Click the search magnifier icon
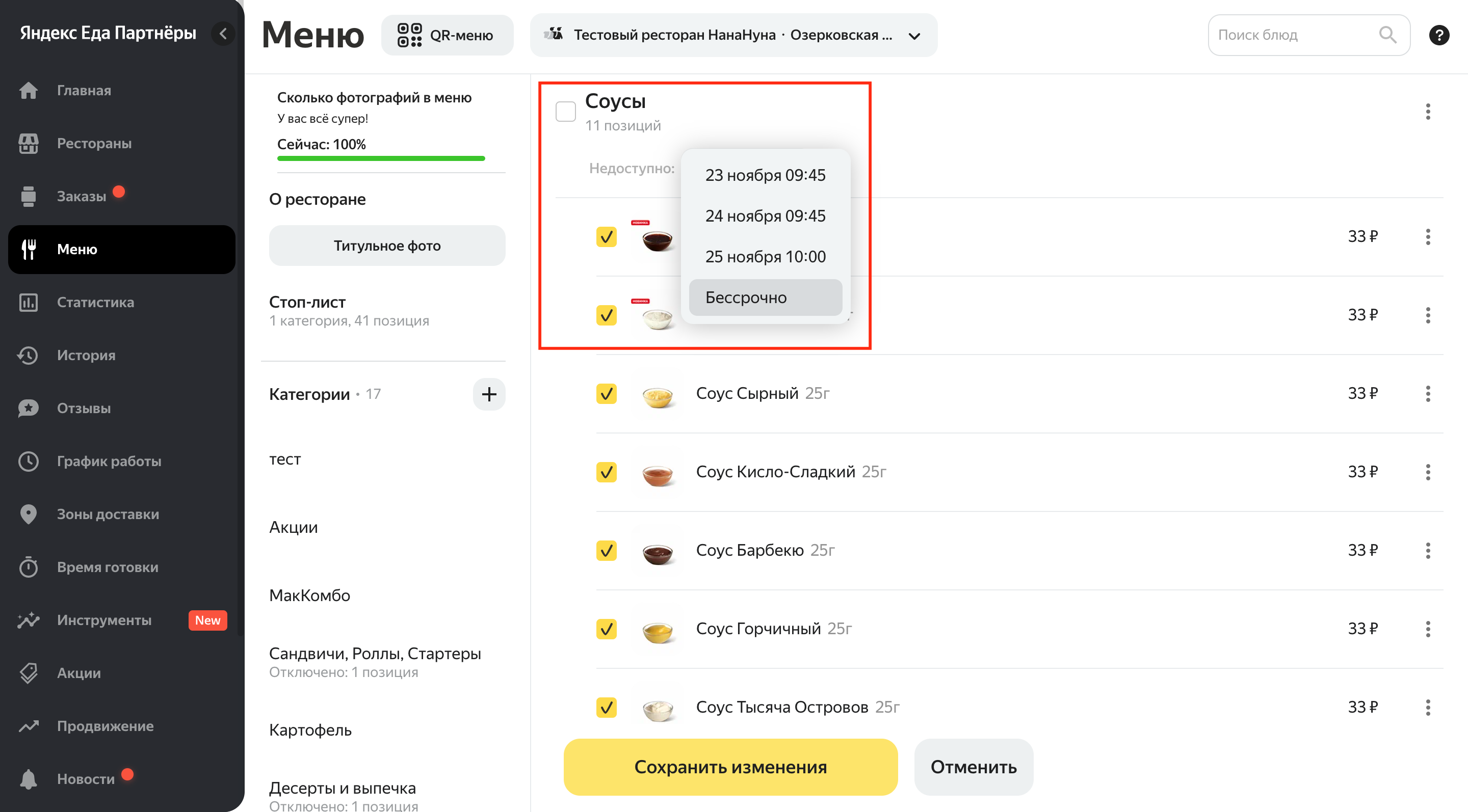This screenshot has height=812, width=1468. click(1387, 35)
